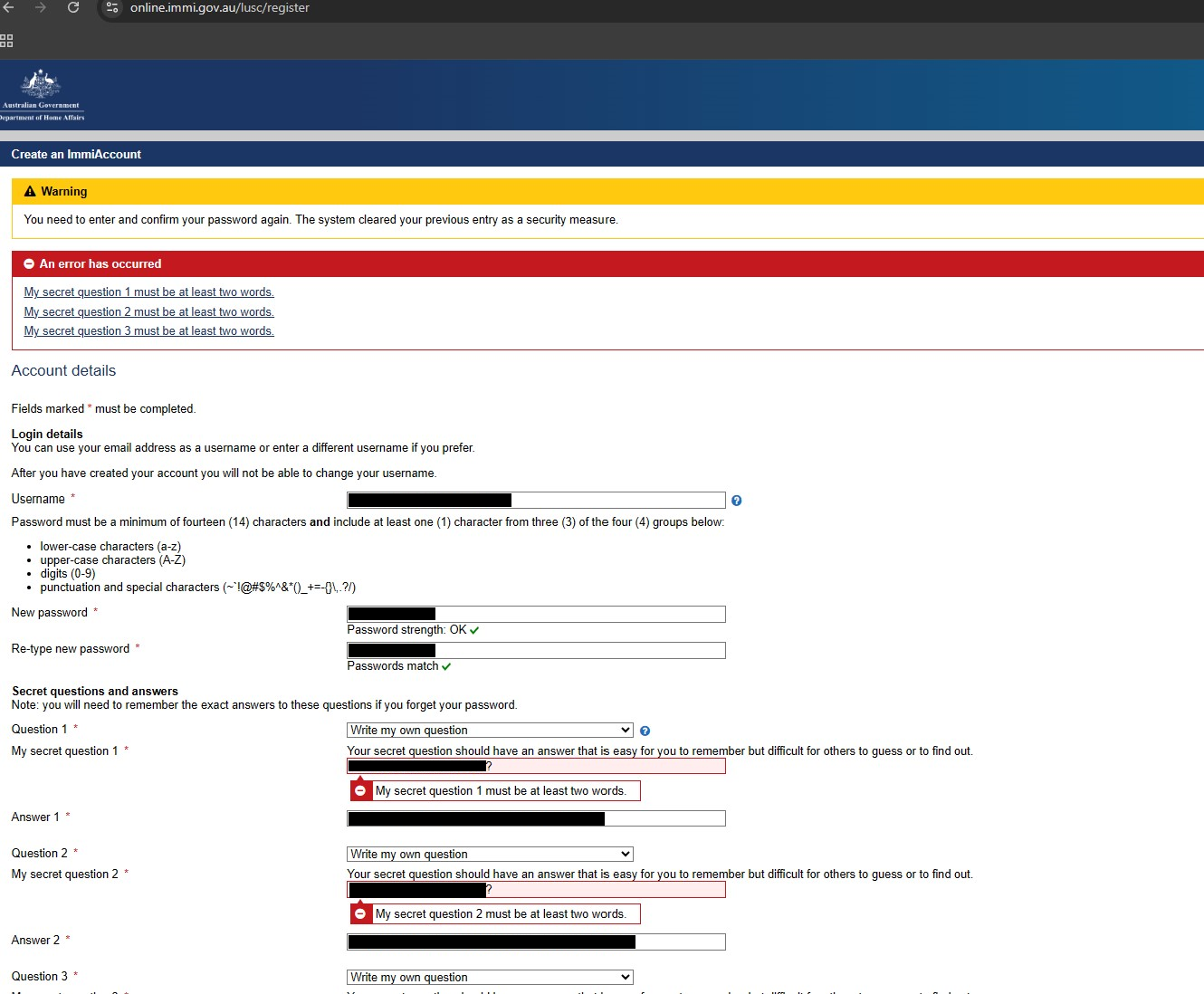
Task: Click the browser reload button
Action: coord(73,7)
